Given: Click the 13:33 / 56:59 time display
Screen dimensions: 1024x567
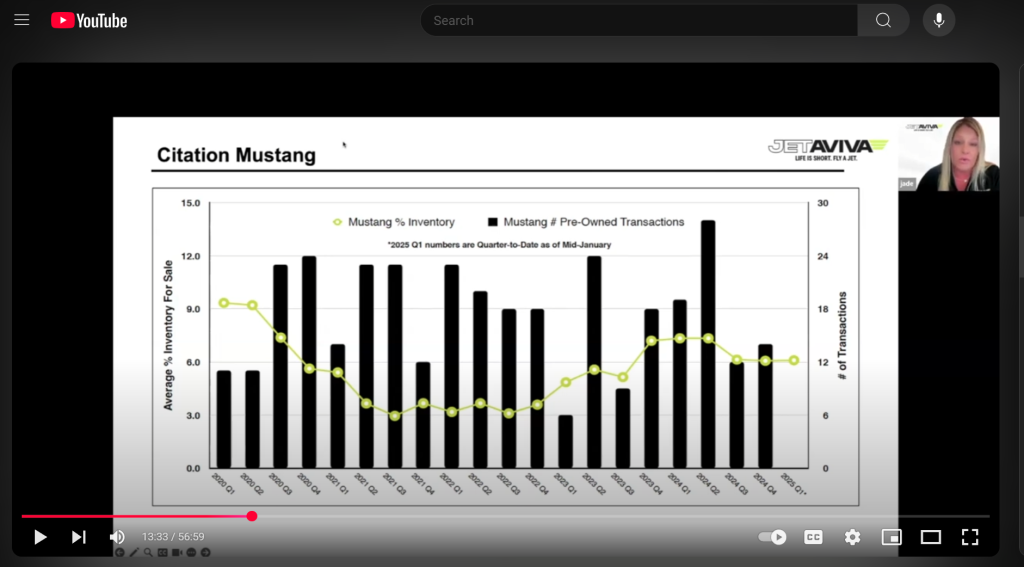Looking at the screenshot, I should pos(173,537).
